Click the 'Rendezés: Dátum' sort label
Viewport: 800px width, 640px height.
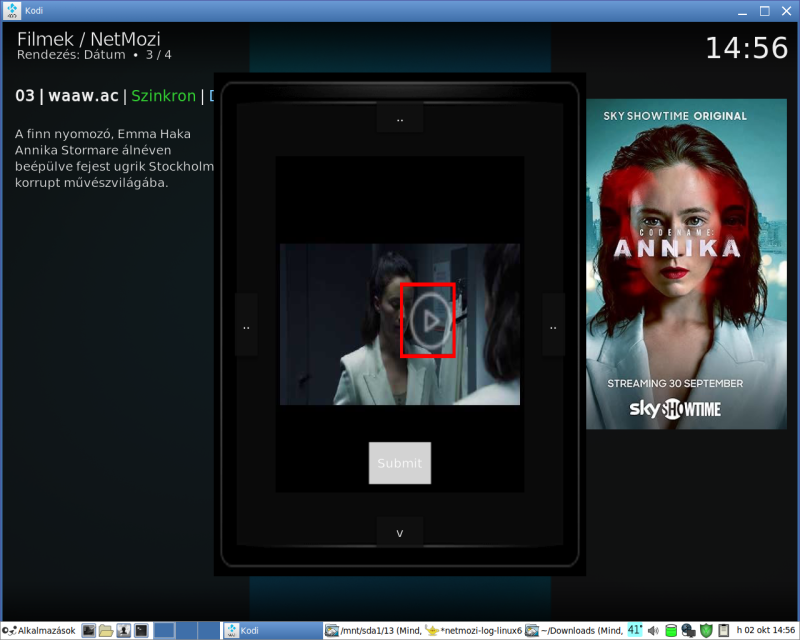pyautogui.click(x=71, y=55)
